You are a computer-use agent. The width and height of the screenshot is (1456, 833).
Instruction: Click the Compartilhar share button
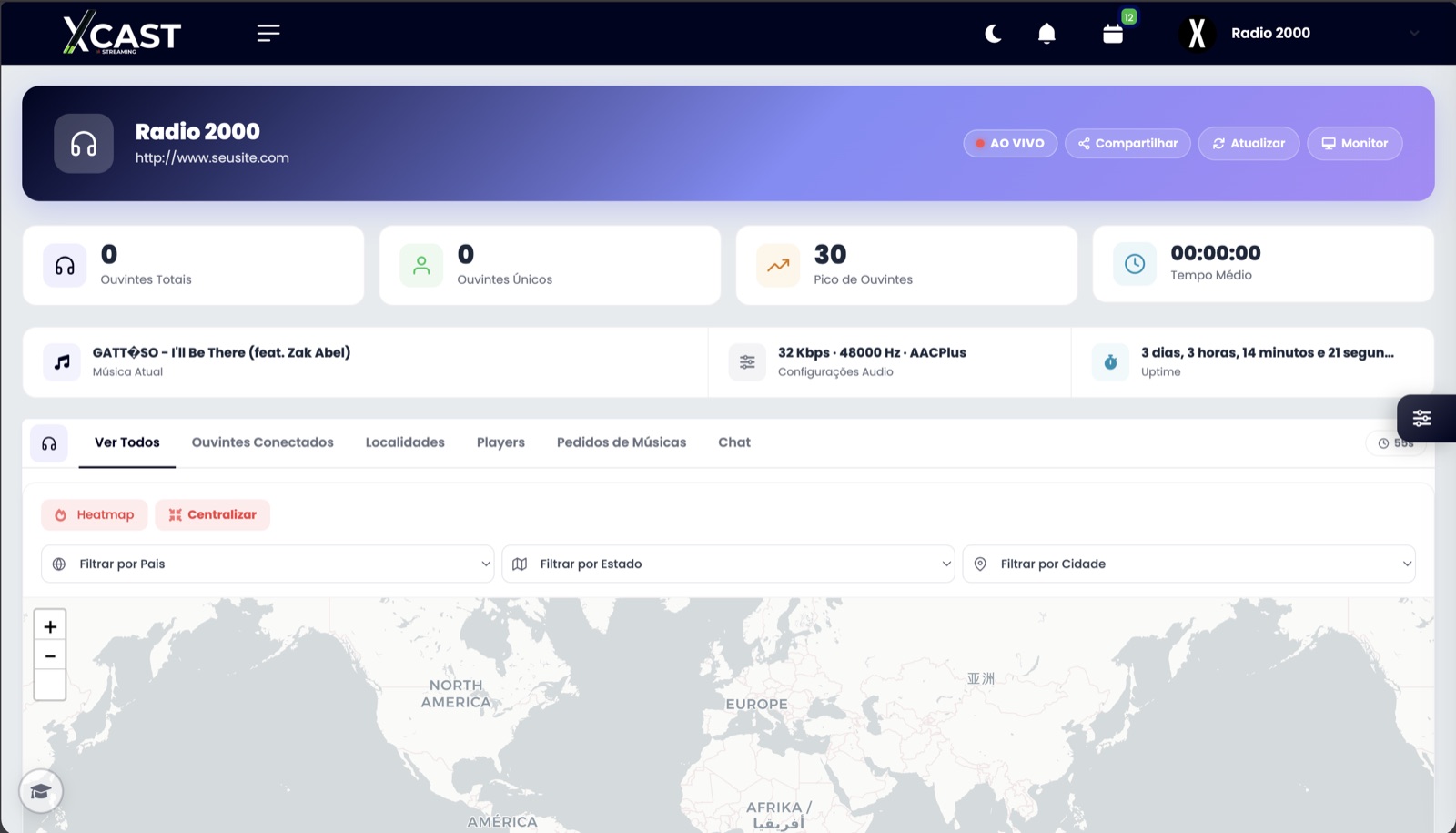point(1127,143)
